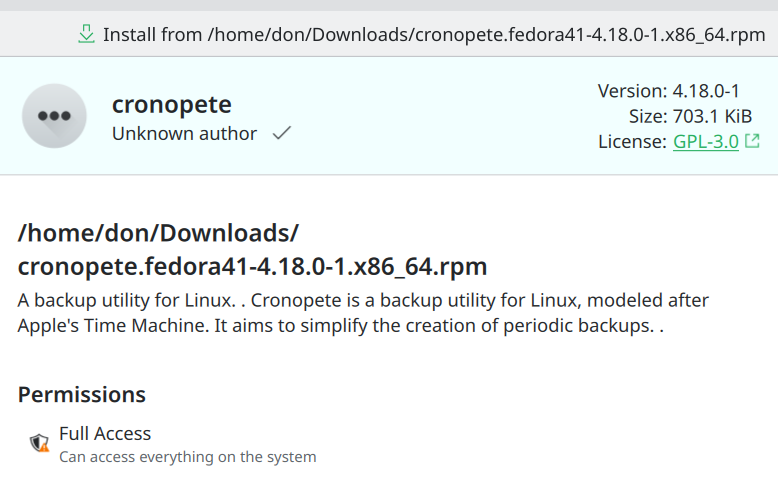The height and width of the screenshot is (486, 778).
Task: Click the 'Install from' page title text
Action: pos(434,35)
